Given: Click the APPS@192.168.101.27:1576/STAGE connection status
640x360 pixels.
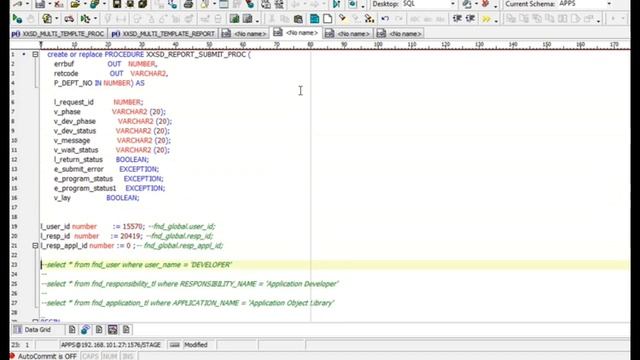Looking at the screenshot, I should [111, 345].
